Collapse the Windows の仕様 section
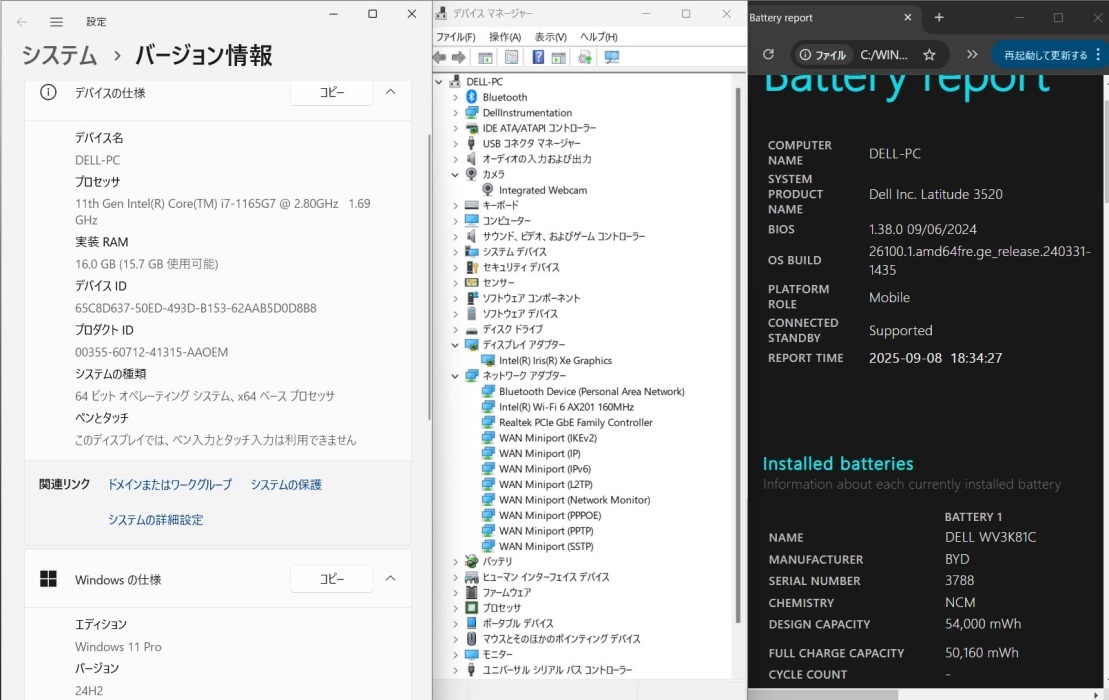This screenshot has width=1109, height=700. (391, 579)
